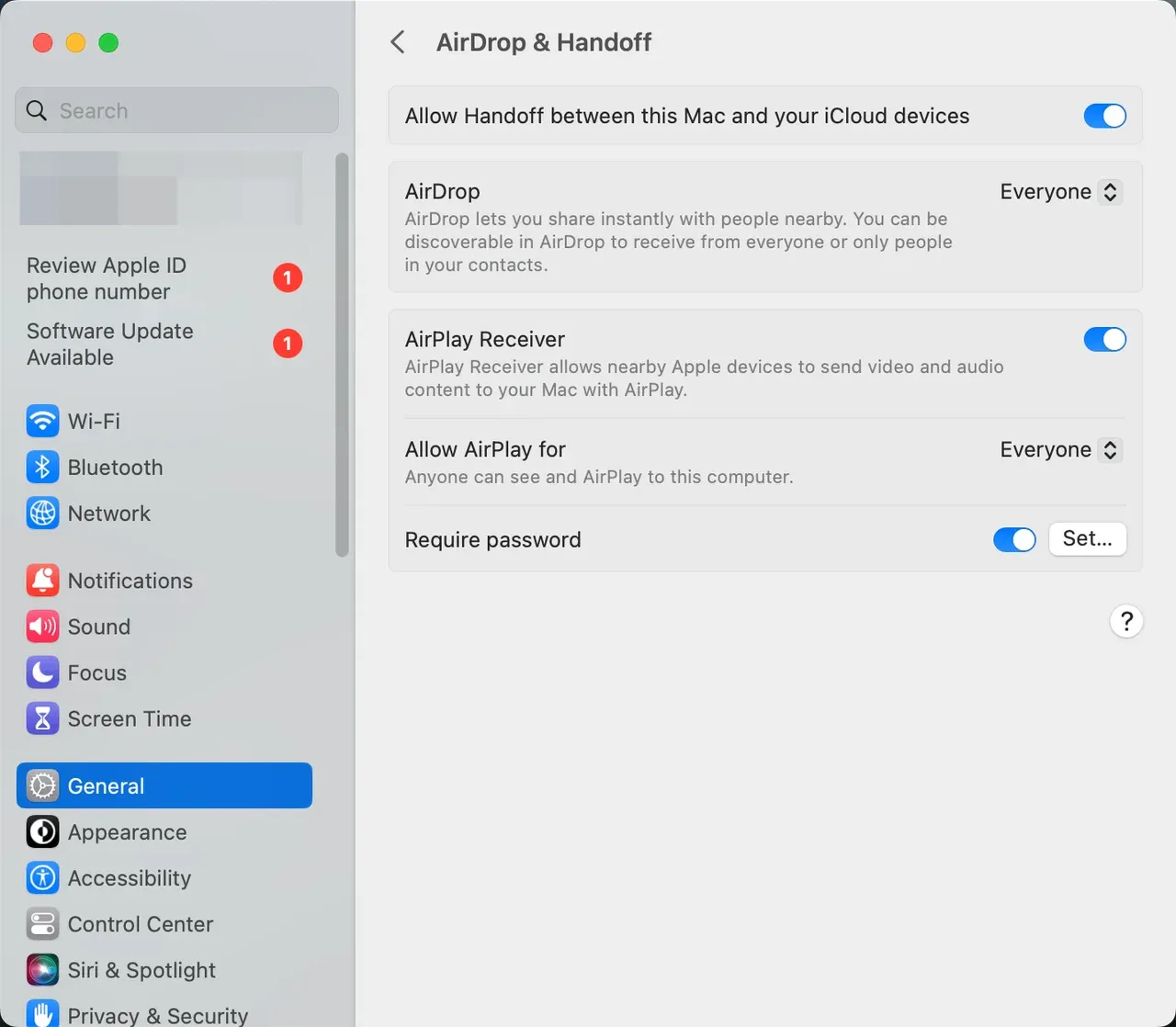Viewport: 1176px width, 1027px height.
Task: Turn off the AirPlay Receiver toggle
Action: 1104,339
